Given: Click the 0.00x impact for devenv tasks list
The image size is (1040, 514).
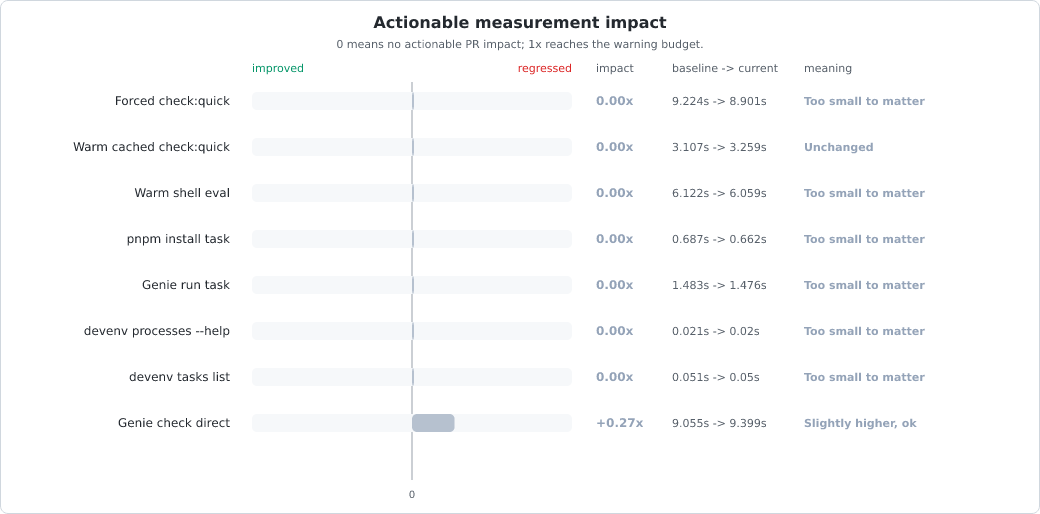Looking at the screenshot, I should pyautogui.click(x=615, y=377).
